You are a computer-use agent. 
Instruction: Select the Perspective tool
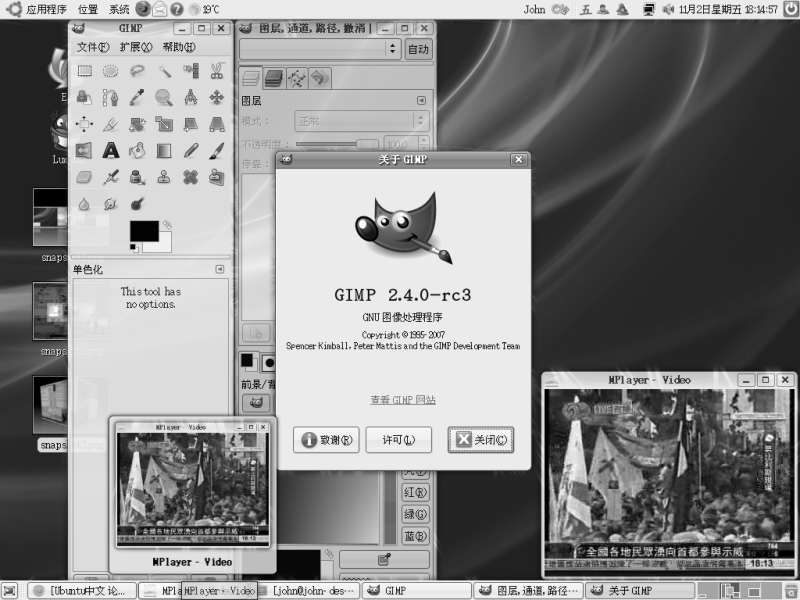coord(217,123)
